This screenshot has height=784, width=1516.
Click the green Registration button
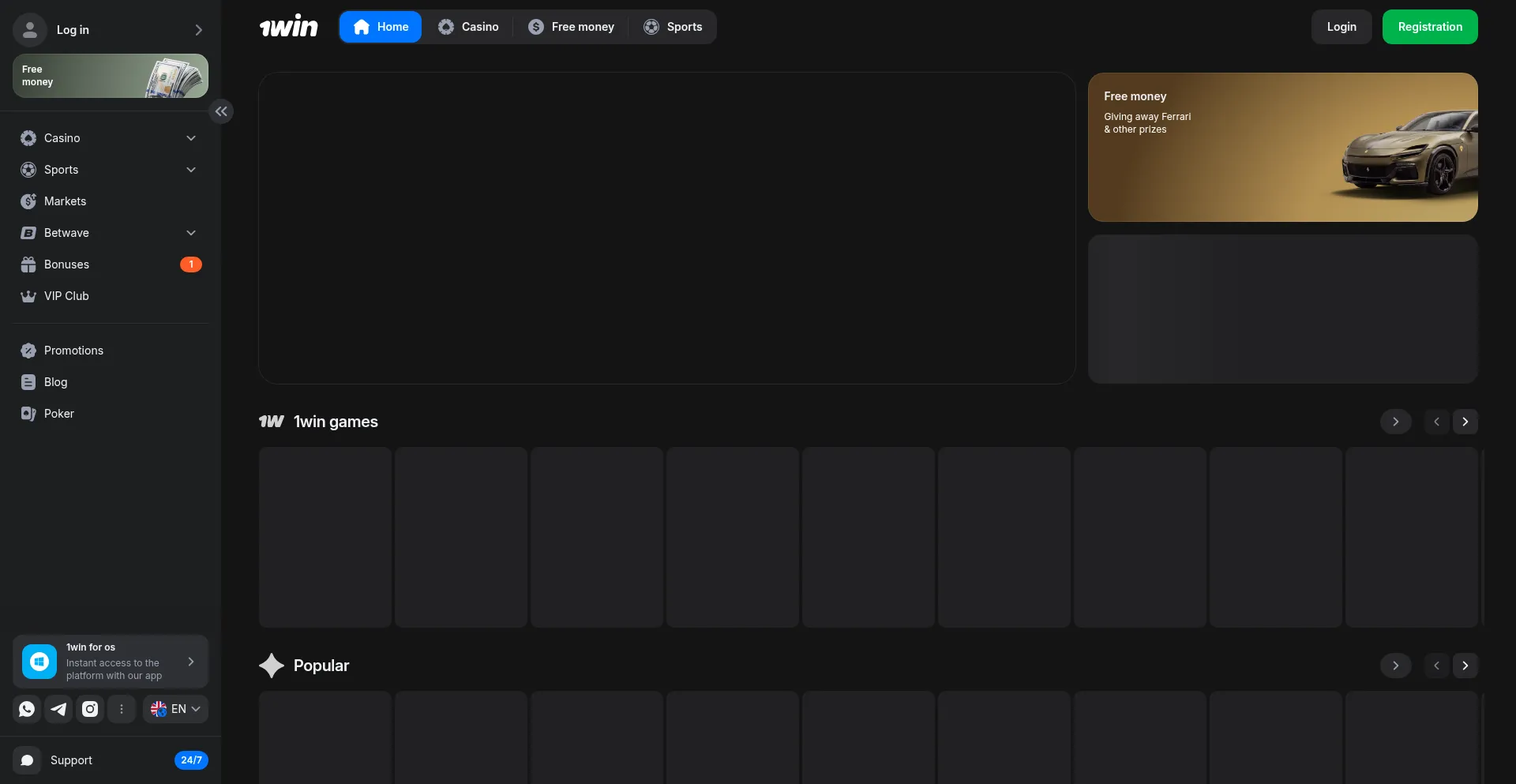[x=1430, y=27]
